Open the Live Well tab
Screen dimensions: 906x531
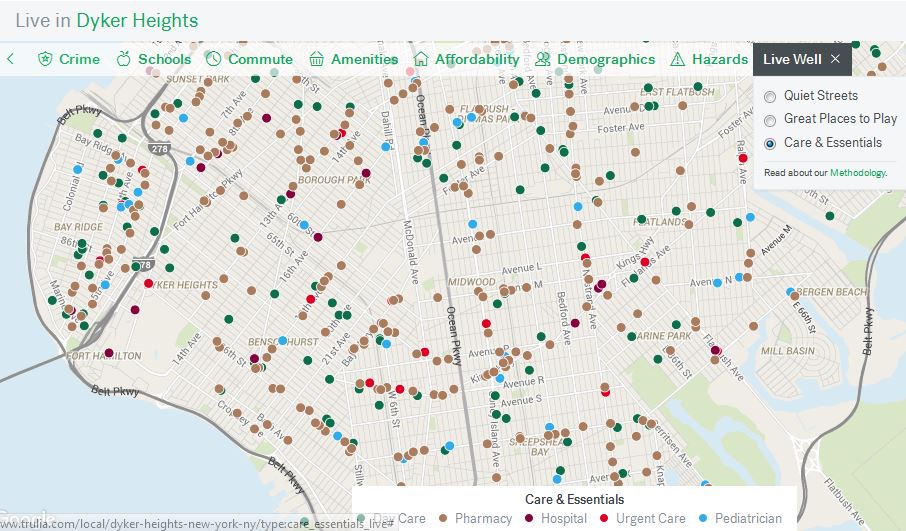pyautogui.click(x=792, y=59)
